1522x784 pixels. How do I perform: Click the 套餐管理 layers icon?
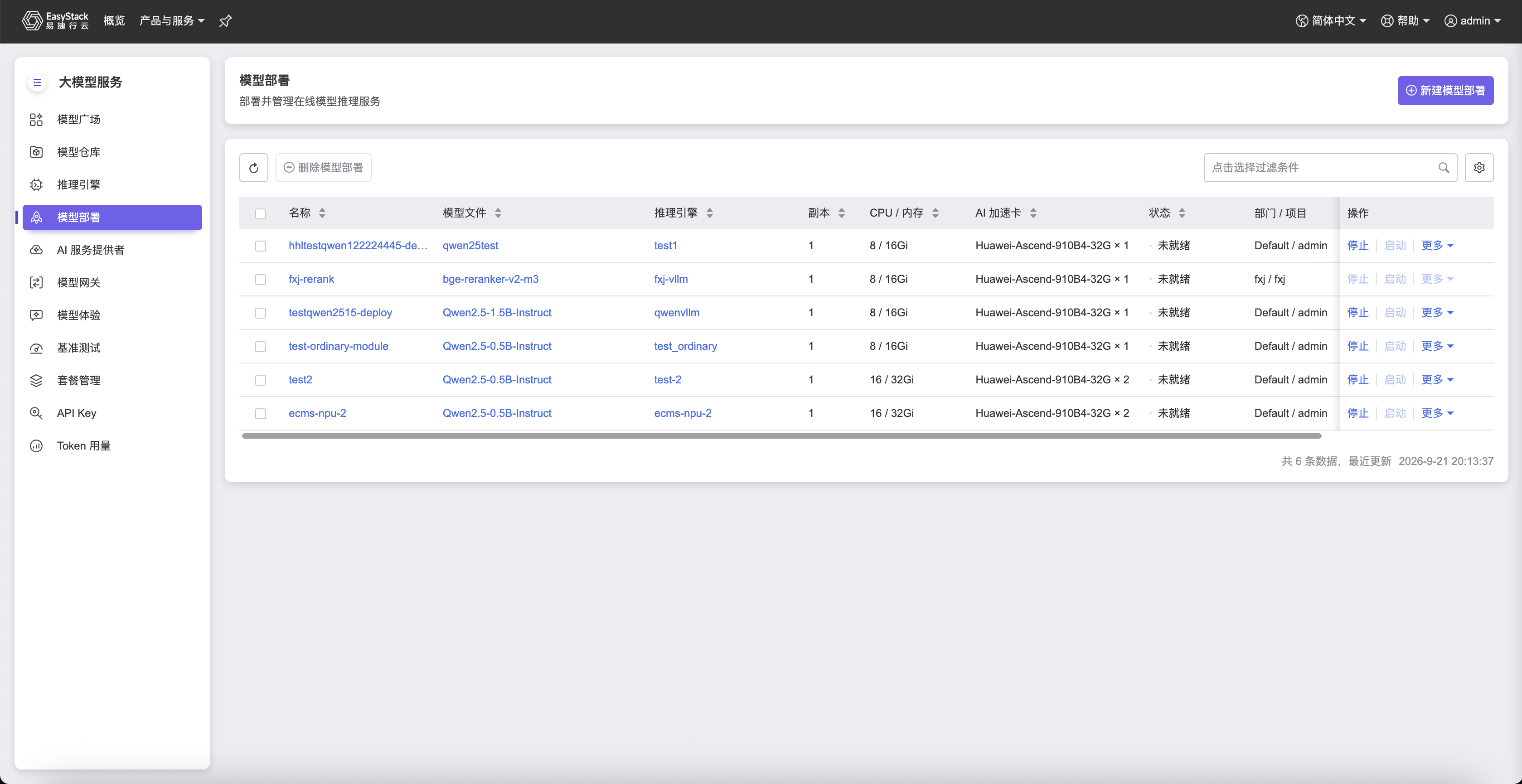(x=36, y=381)
